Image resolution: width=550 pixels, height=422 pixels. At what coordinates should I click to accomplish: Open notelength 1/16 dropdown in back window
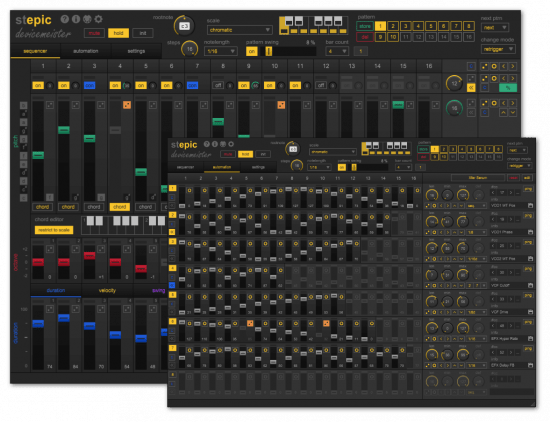tap(221, 51)
